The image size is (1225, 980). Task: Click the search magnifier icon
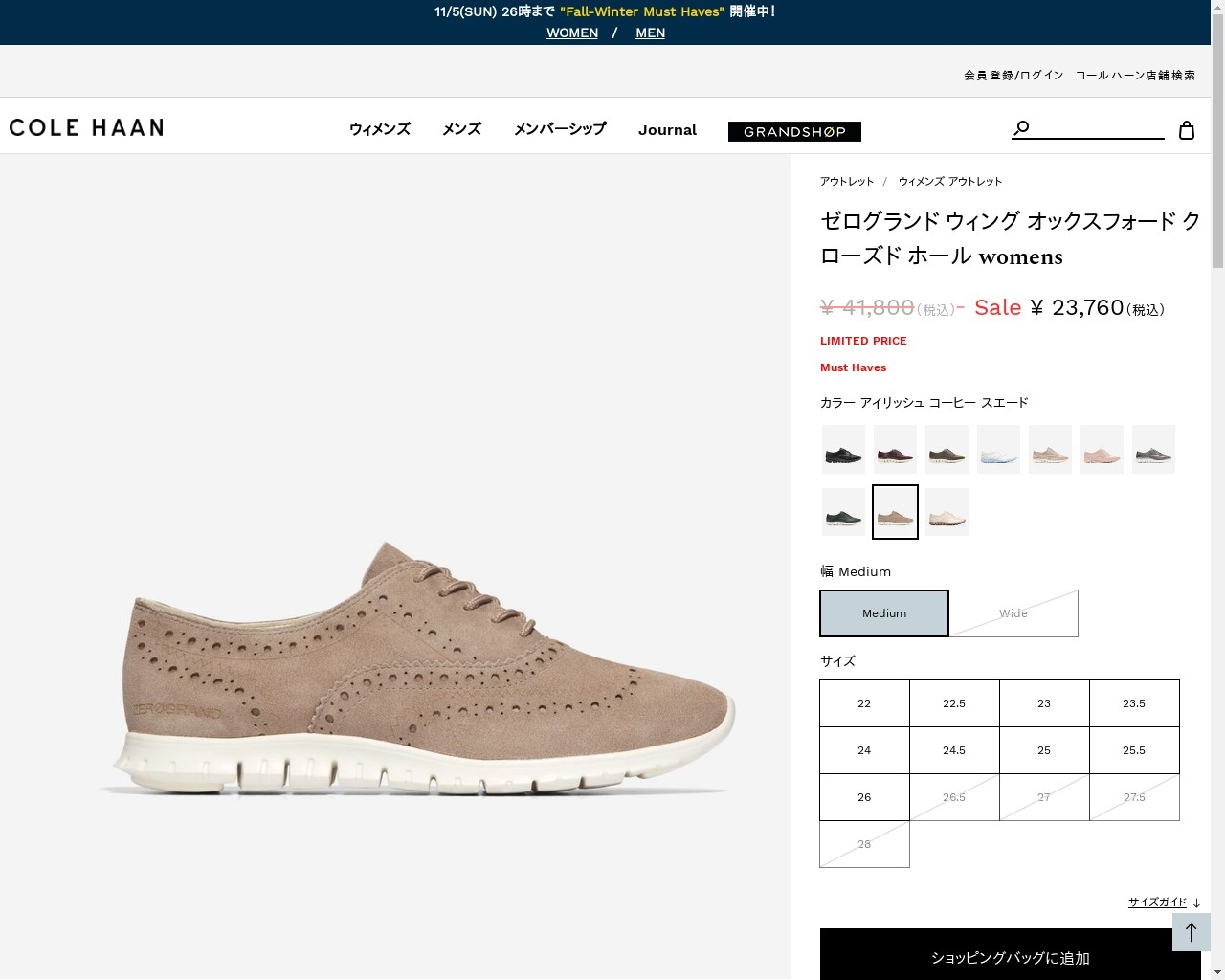[x=1021, y=128]
